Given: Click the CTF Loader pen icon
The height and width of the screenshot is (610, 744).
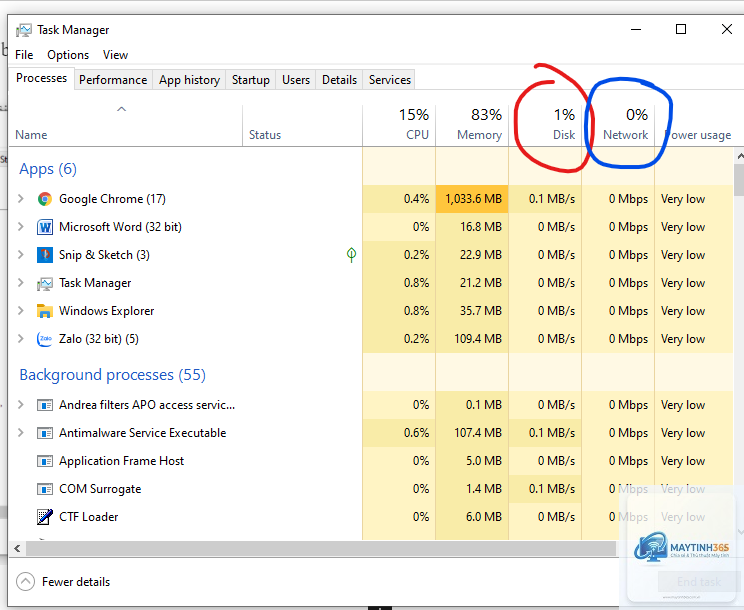Looking at the screenshot, I should (x=45, y=517).
